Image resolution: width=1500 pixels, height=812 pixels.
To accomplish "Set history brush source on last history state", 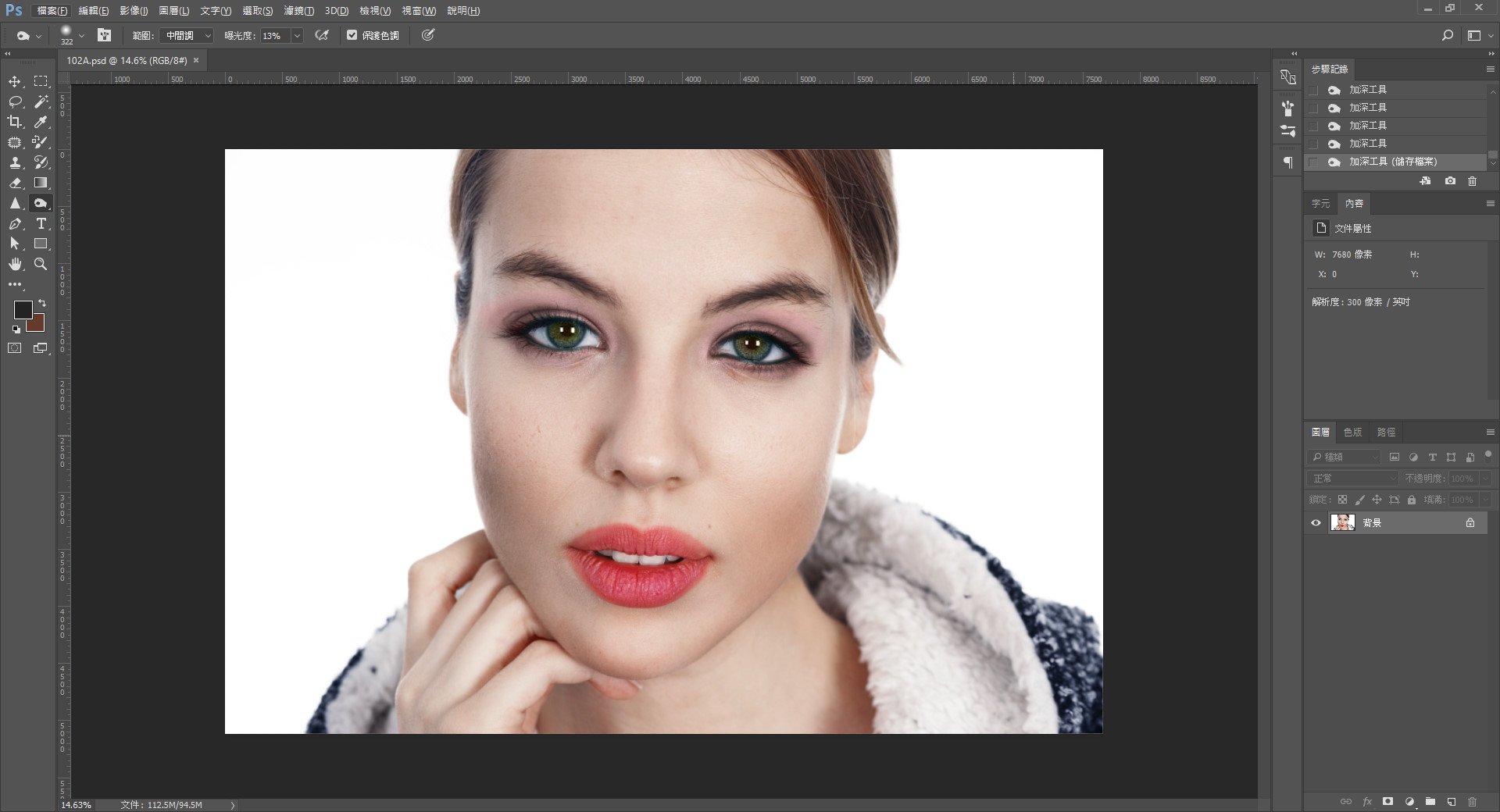I will pos(1314,162).
